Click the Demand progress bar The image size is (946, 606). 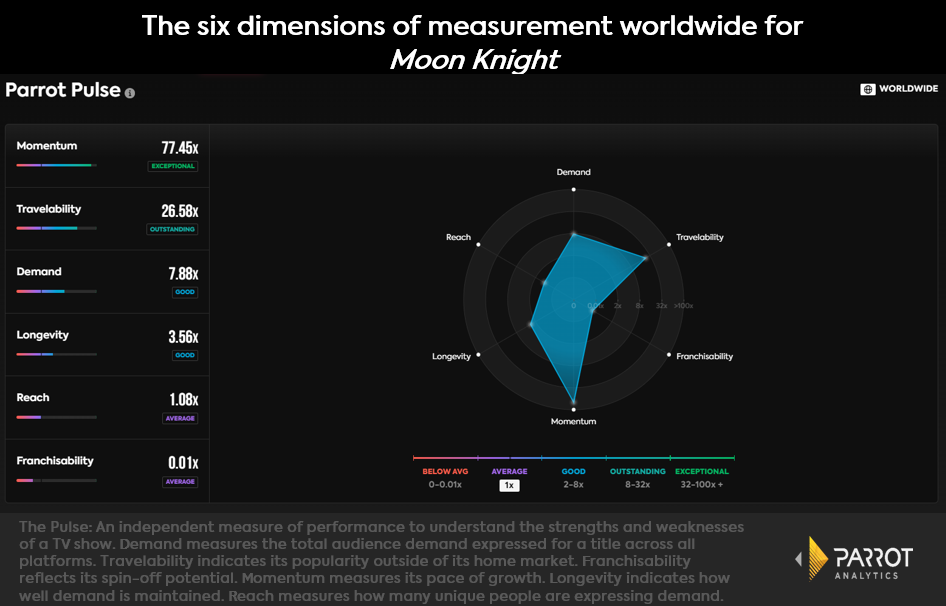(57, 292)
